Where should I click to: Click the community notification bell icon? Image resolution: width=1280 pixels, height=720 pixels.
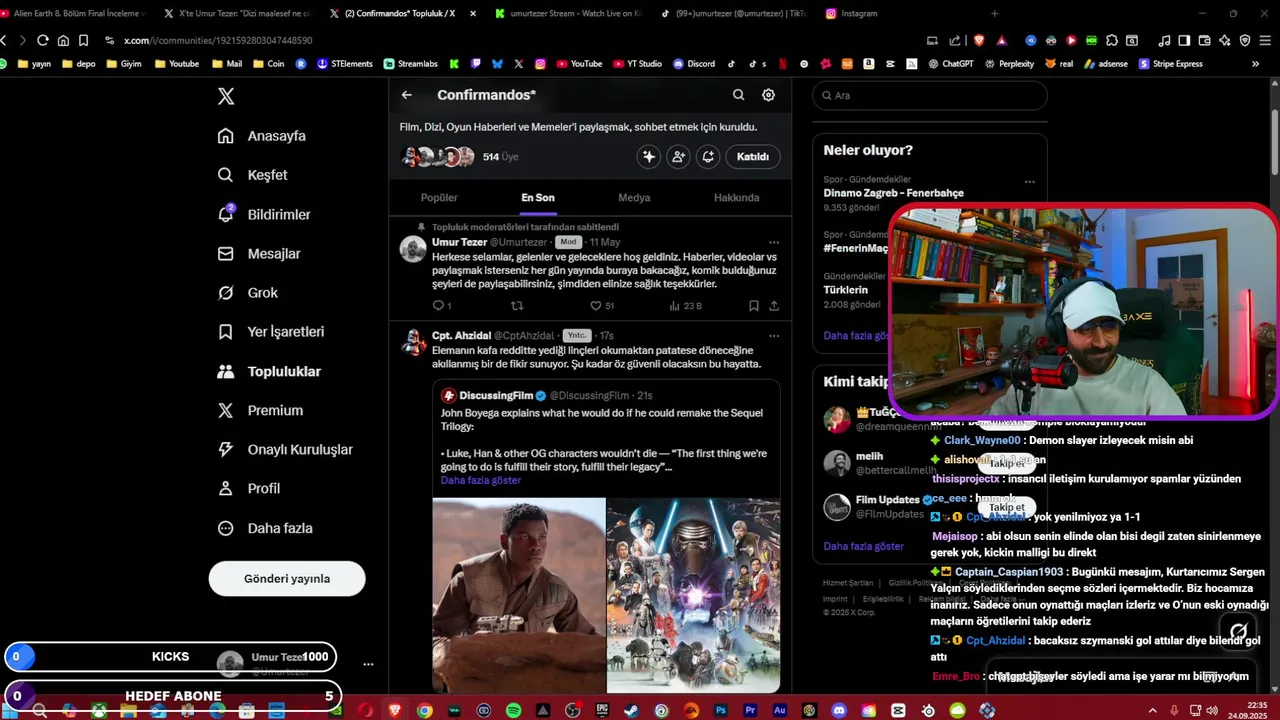click(x=708, y=157)
